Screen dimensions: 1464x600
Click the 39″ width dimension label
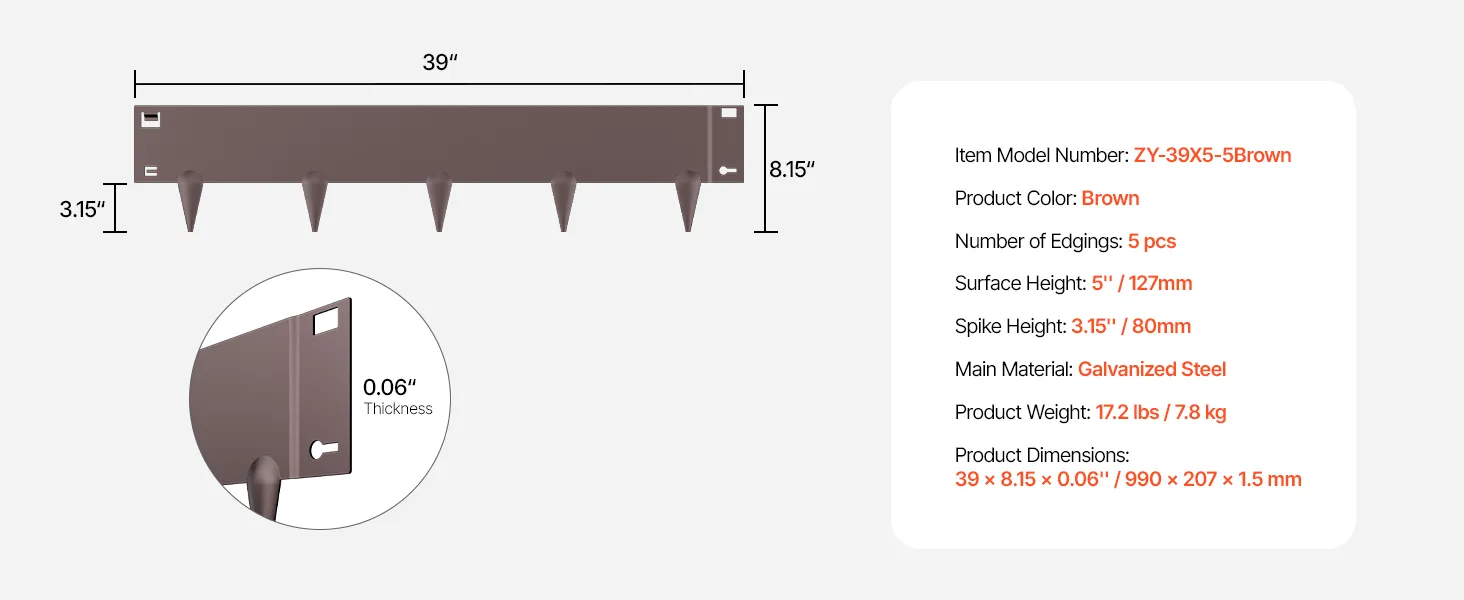click(440, 62)
